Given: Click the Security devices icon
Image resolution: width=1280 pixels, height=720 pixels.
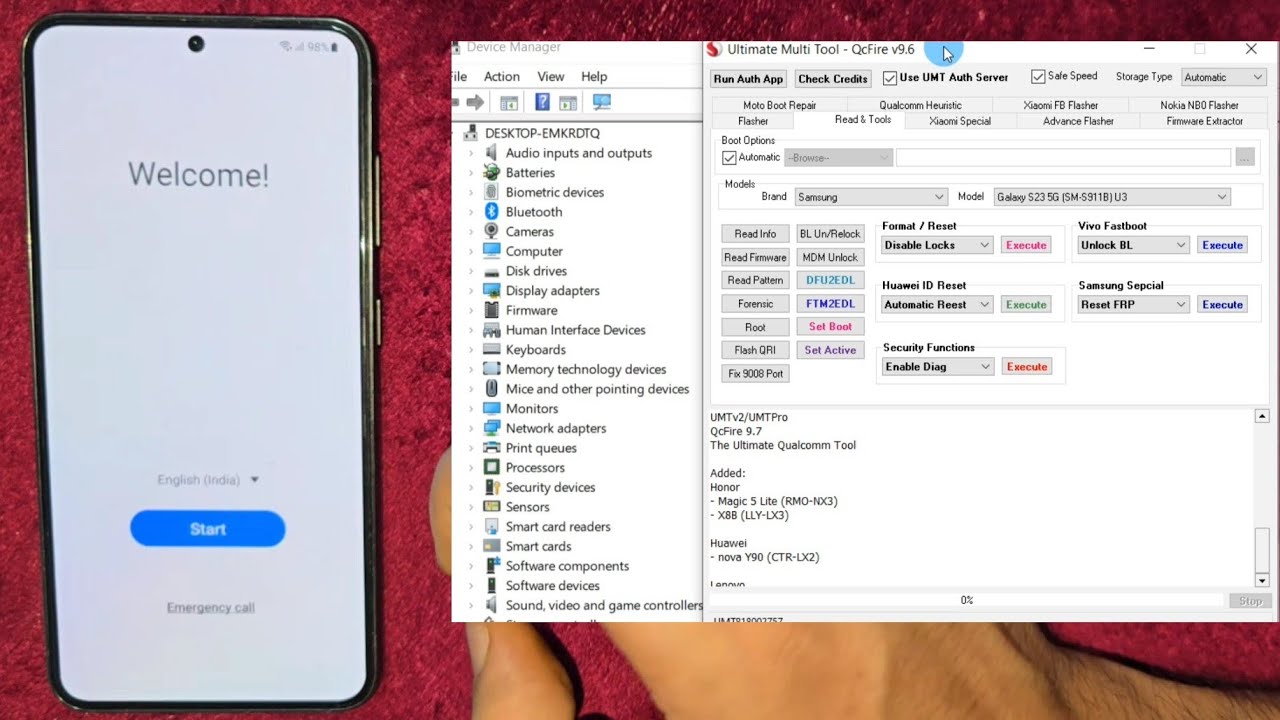Looking at the screenshot, I should point(491,487).
